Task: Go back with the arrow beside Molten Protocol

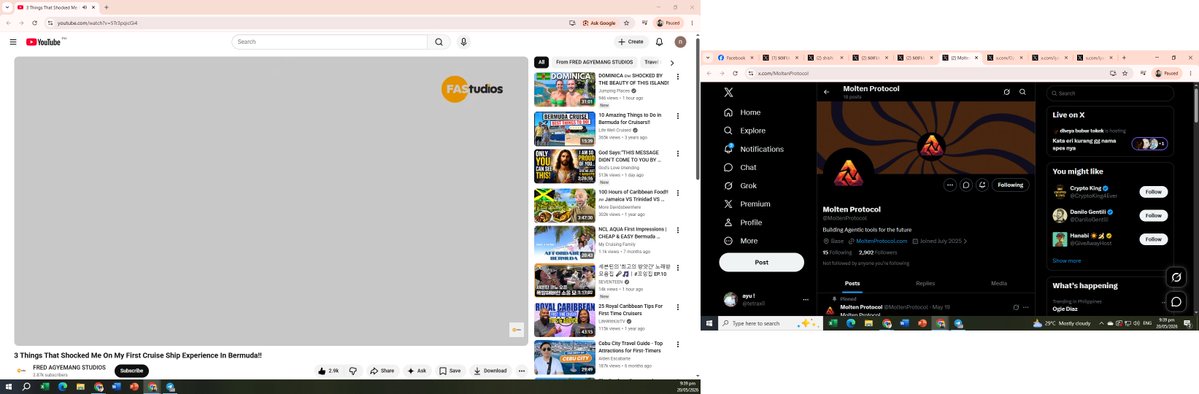Action: (x=827, y=92)
